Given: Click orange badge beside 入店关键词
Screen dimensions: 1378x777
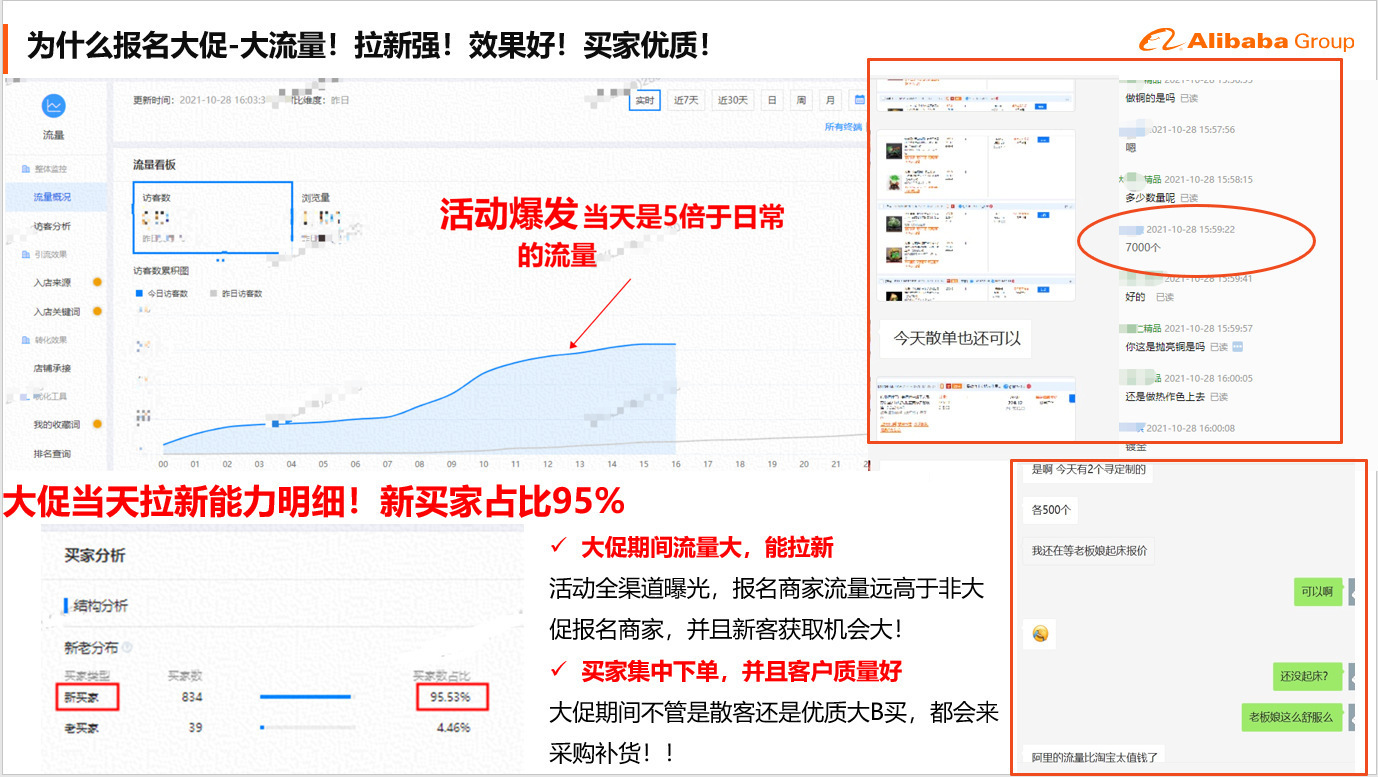Looking at the screenshot, I should click(x=98, y=312).
